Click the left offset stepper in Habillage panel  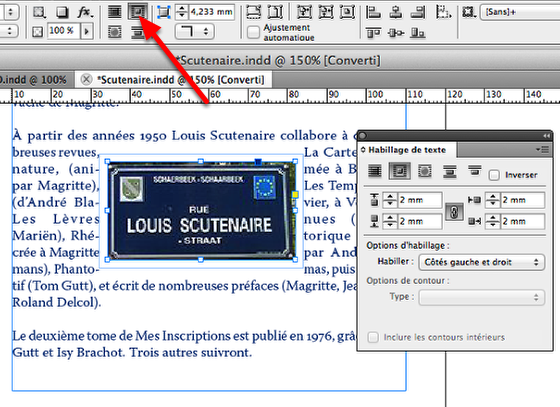493,200
